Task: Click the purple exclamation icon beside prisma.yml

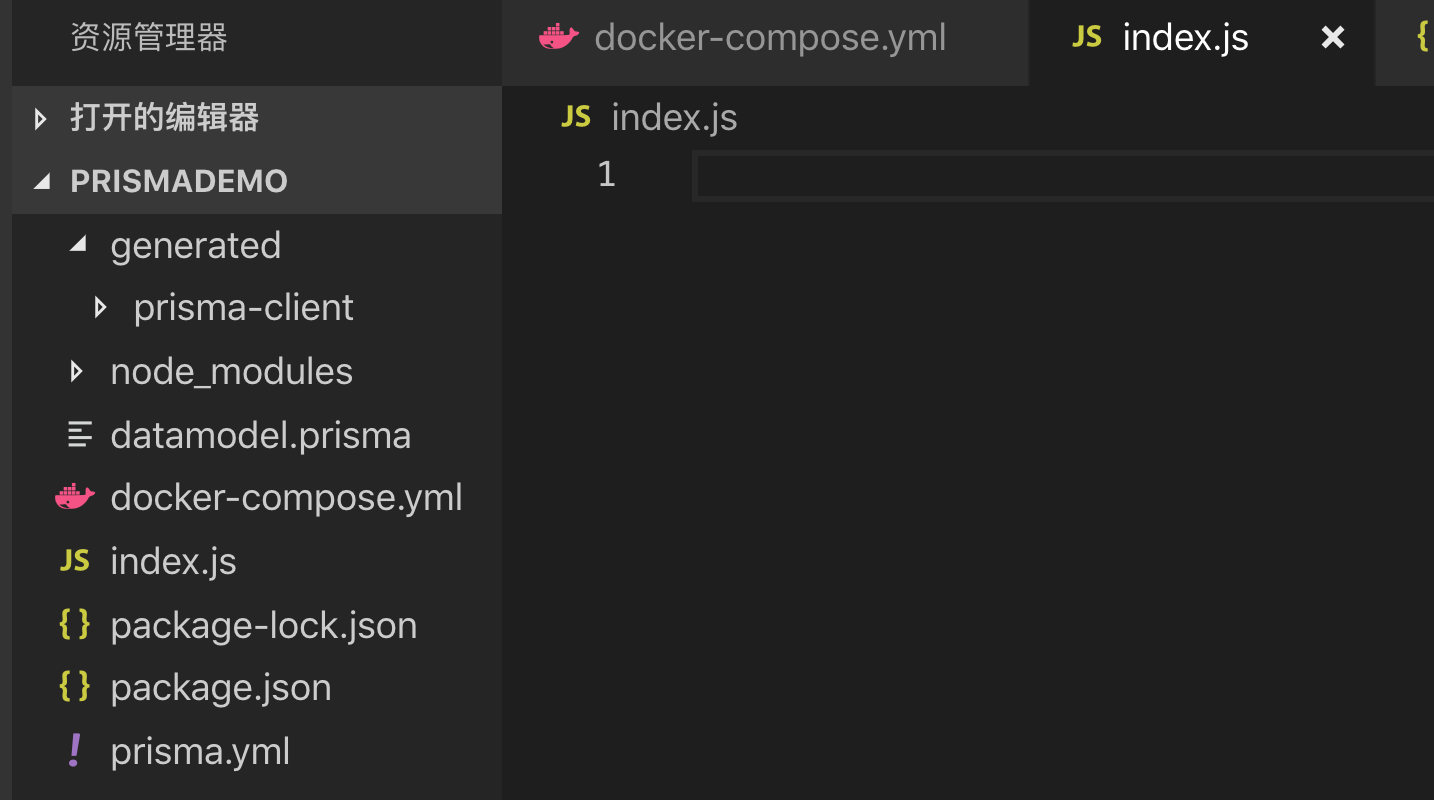Action: coord(75,751)
